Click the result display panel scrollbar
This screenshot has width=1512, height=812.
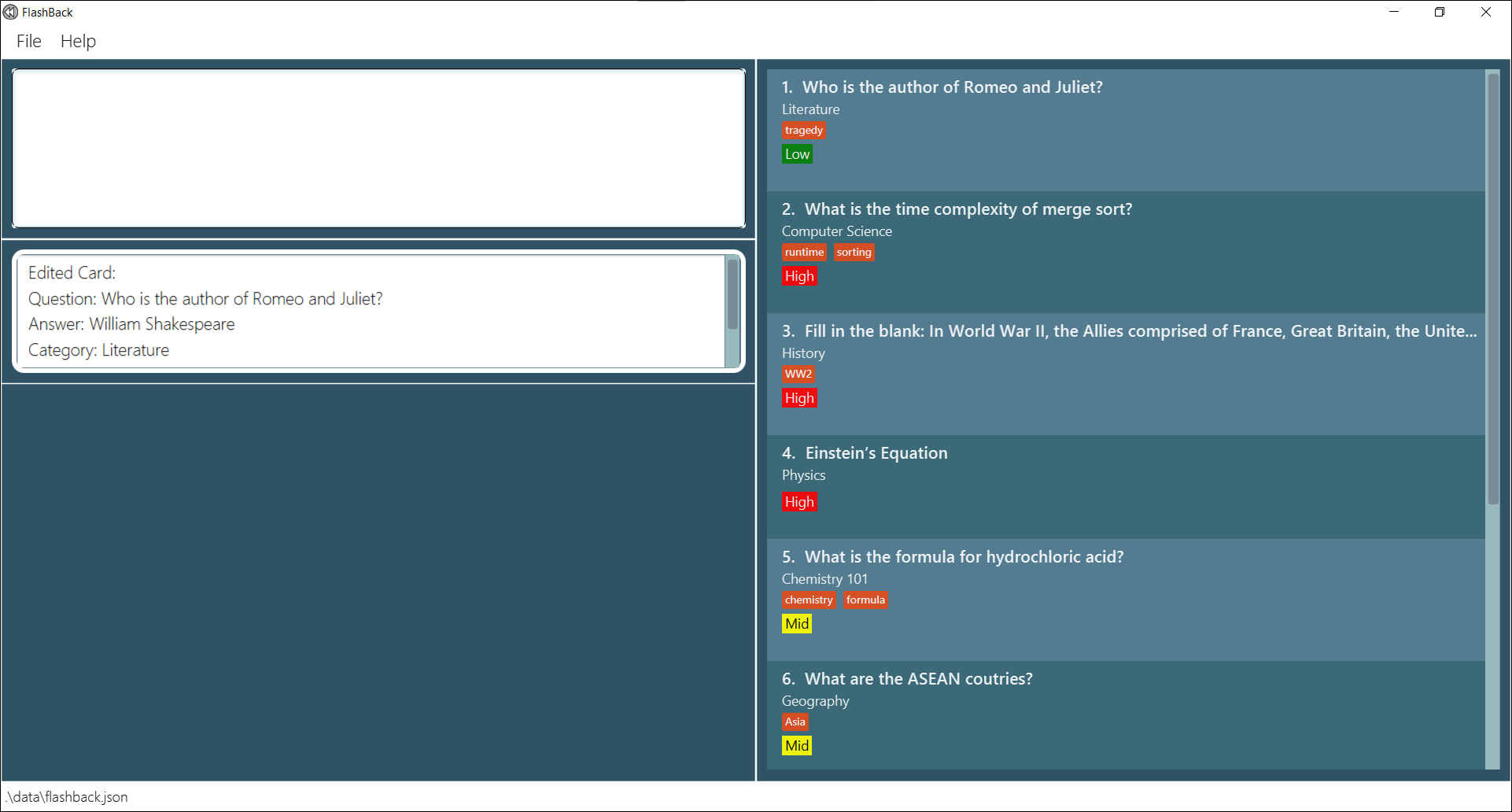(732, 295)
